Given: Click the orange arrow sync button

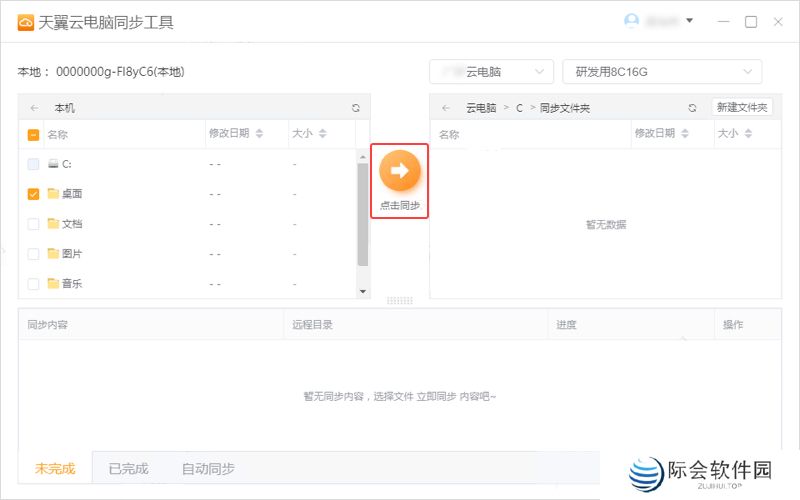Looking at the screenshot, I should [399, 170].
